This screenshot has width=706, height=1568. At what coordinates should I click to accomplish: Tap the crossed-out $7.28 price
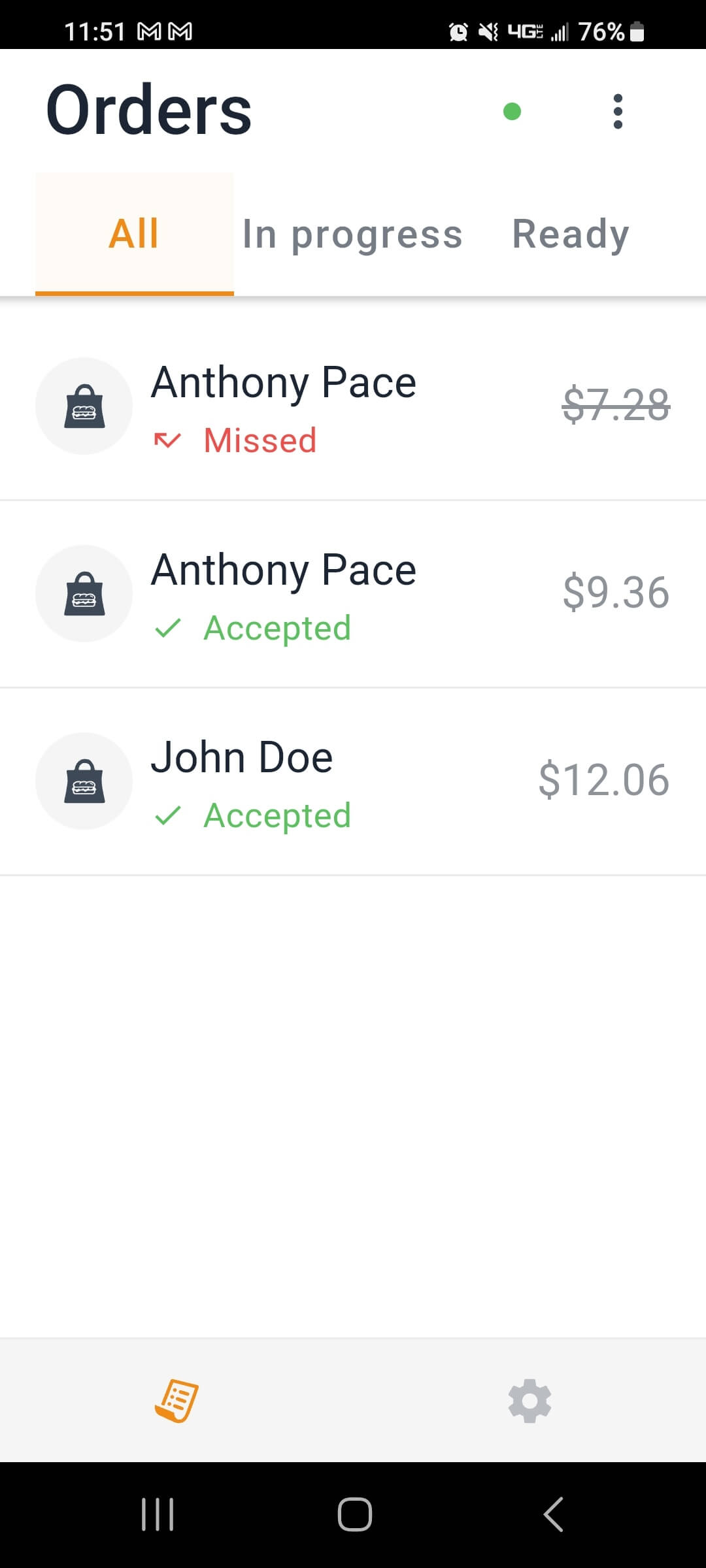(x=616, y=404)
